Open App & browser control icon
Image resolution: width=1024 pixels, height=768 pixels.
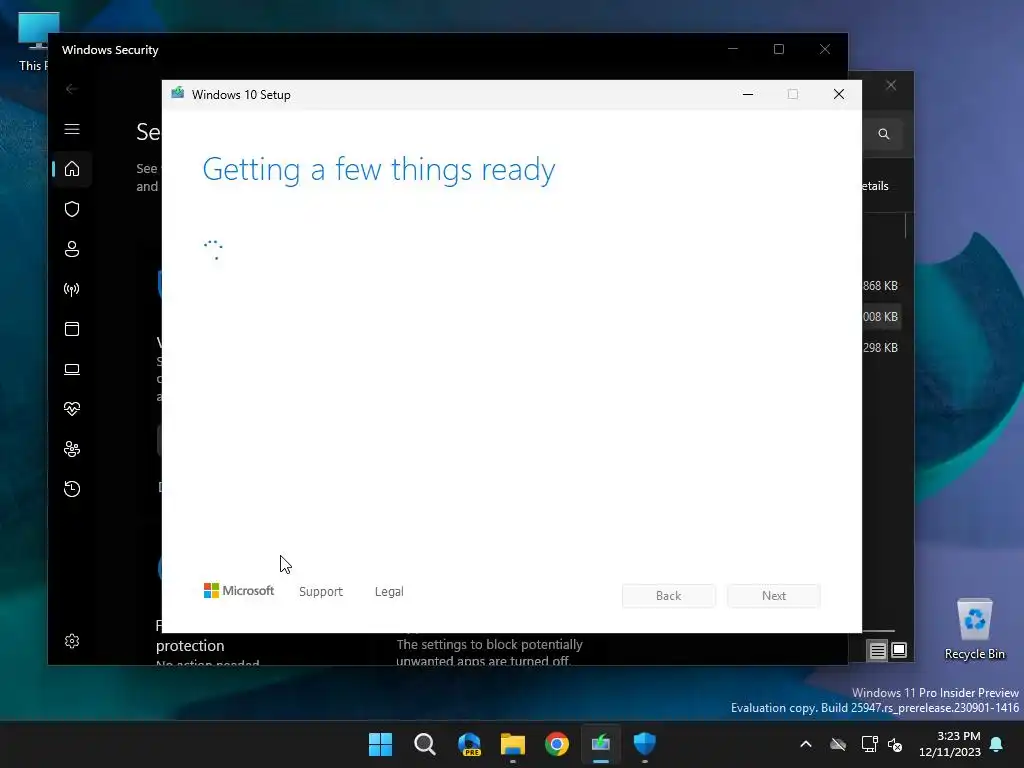72,328
